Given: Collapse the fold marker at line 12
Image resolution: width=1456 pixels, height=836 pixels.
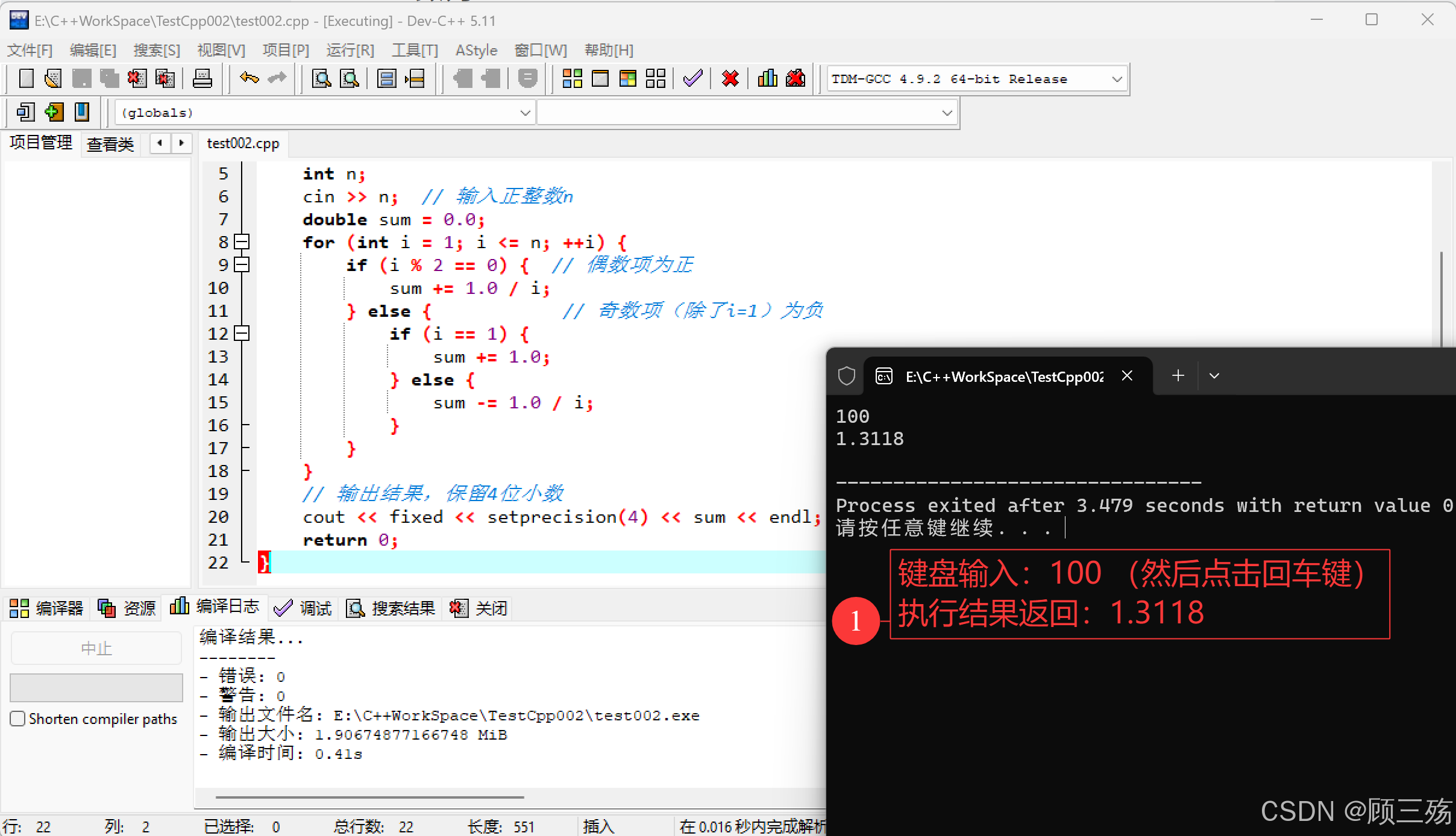Looking at the screenshot, I should coord(242,334).
